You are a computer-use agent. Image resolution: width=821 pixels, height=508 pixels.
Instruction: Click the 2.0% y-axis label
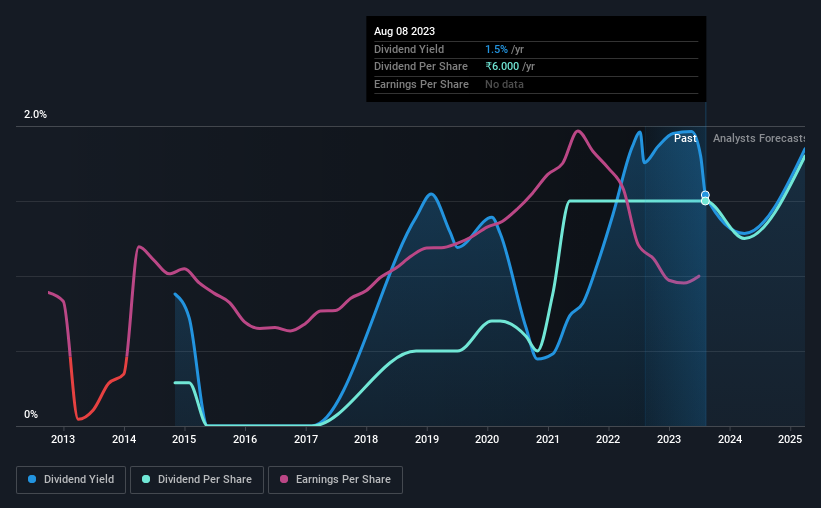tap(35, 115)
